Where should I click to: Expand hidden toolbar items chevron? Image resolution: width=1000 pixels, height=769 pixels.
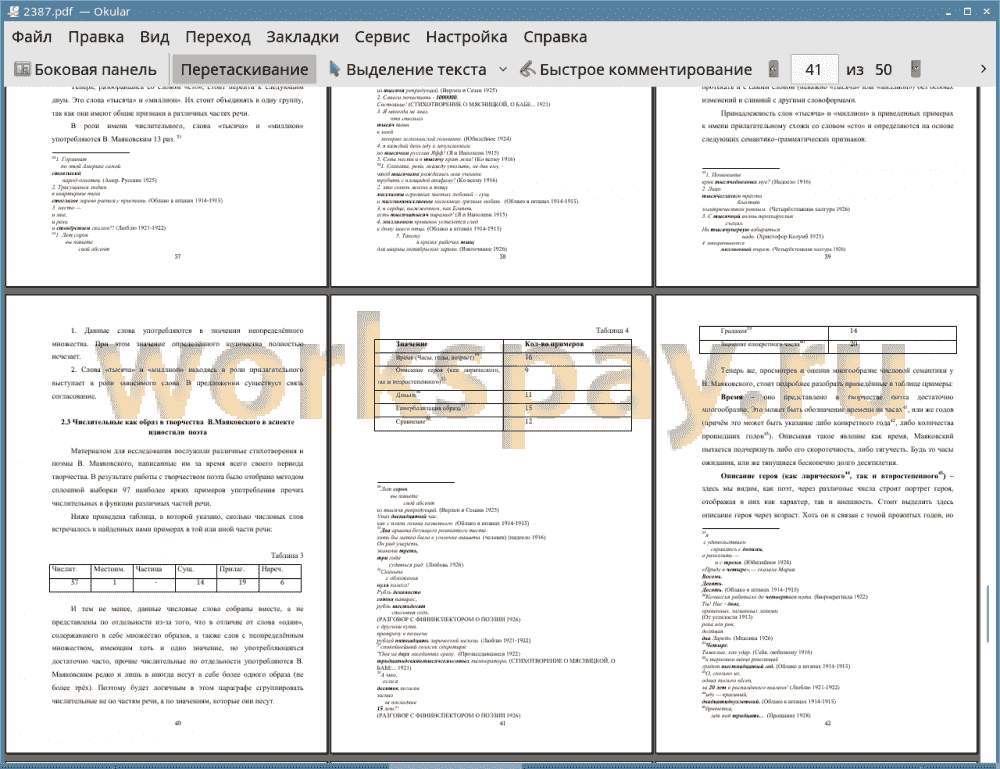click(983, 69)
